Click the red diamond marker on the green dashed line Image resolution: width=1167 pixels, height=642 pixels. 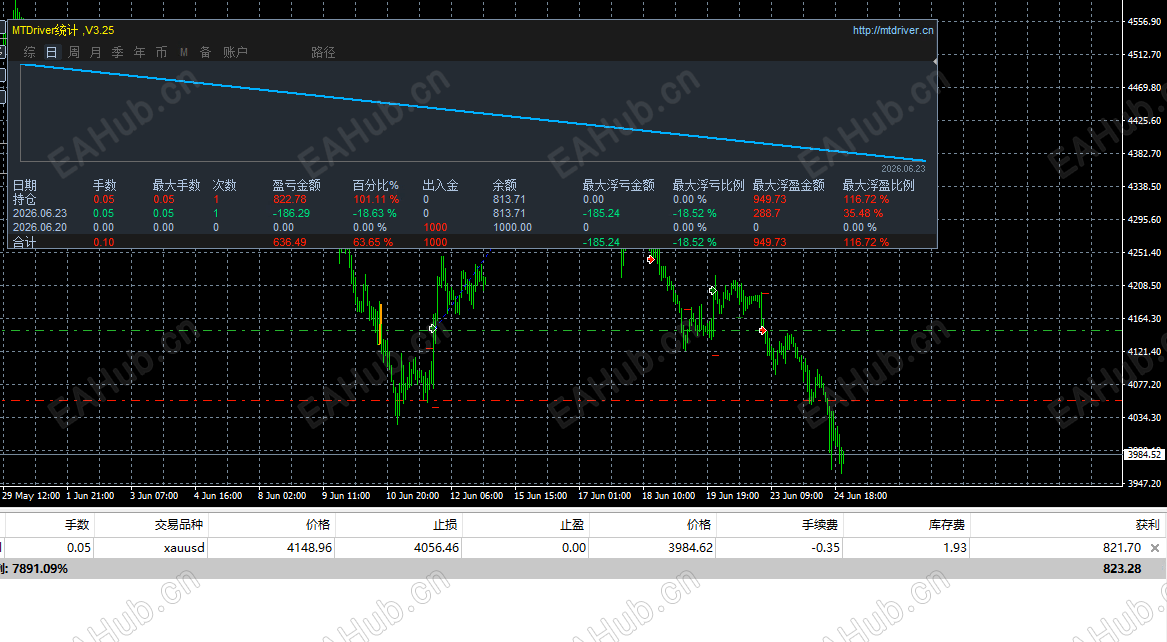[x=762, y=330]
